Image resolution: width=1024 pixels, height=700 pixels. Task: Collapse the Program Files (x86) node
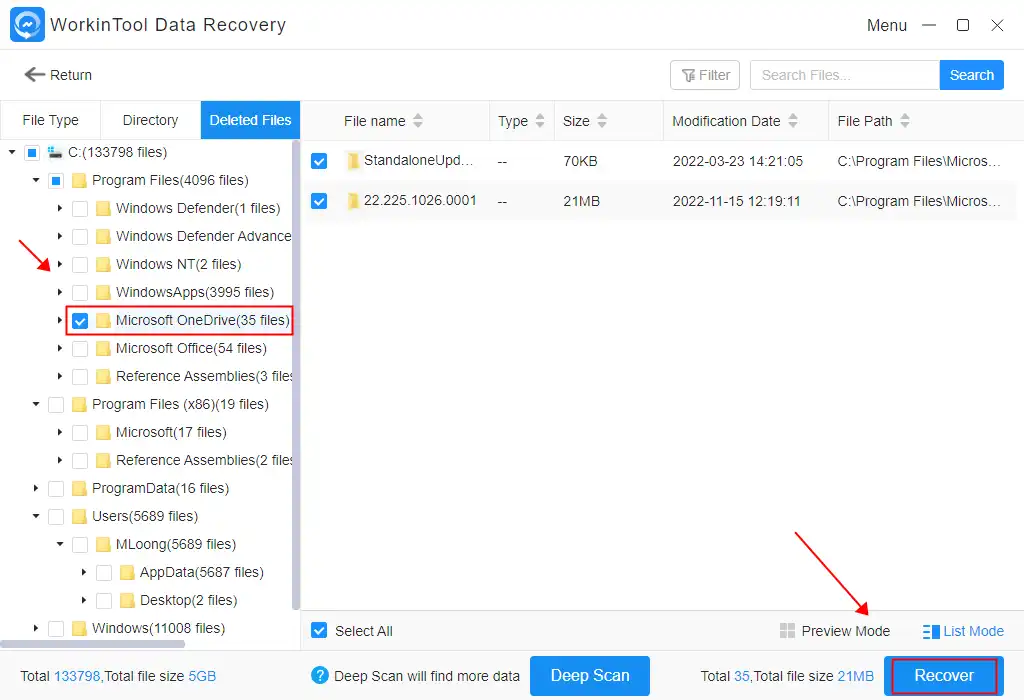(x=36, y=404)
